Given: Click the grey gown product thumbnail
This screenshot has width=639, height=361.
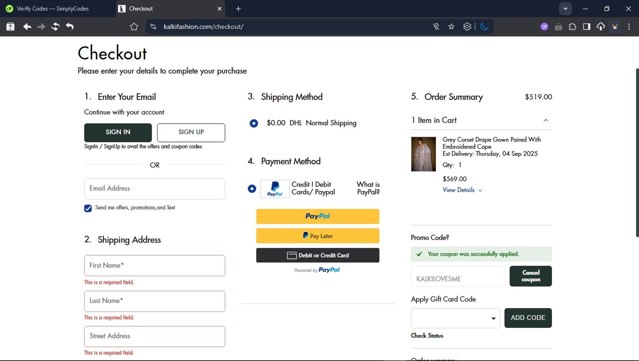Looking at the screenshot, I should pos(423,154).
